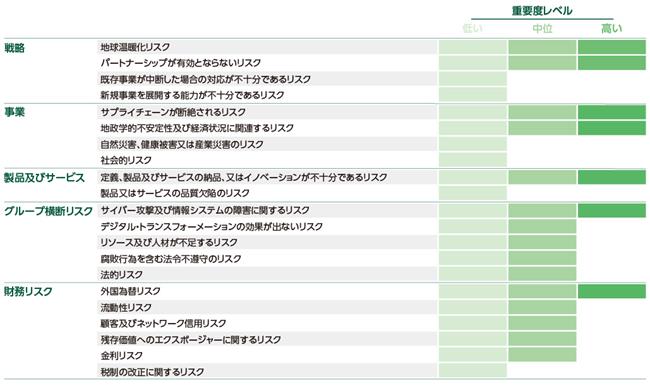
Task: Click the 地球温暖化リスク row label
Action: coord(135,47)
